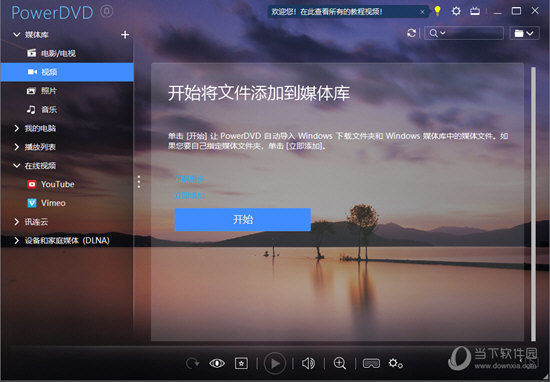The height and width of the screenshot is (382, 550).
Task: Click the notification bell icon beside PowerDVD logo
Action: point(107,12)
